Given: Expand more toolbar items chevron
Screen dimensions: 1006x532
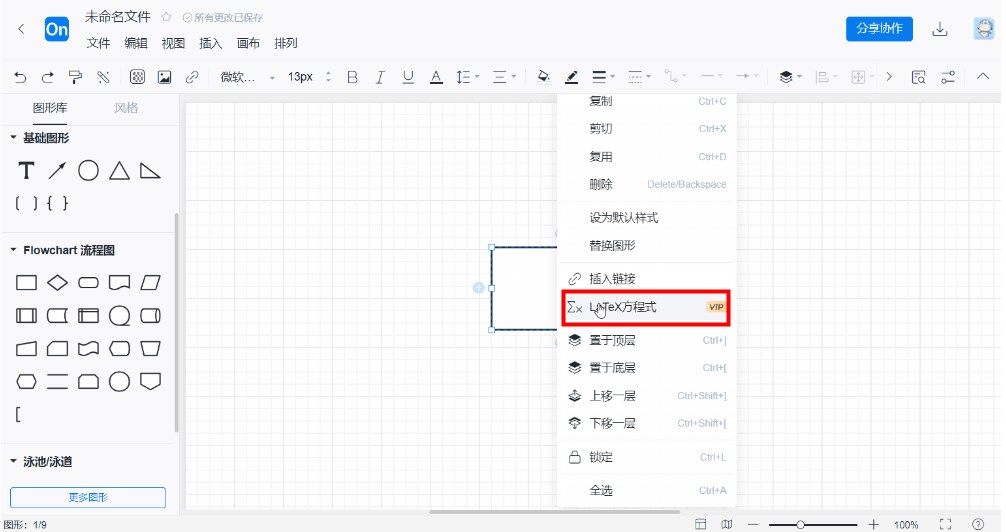Looking at the screenshot, I should [889, 77].
